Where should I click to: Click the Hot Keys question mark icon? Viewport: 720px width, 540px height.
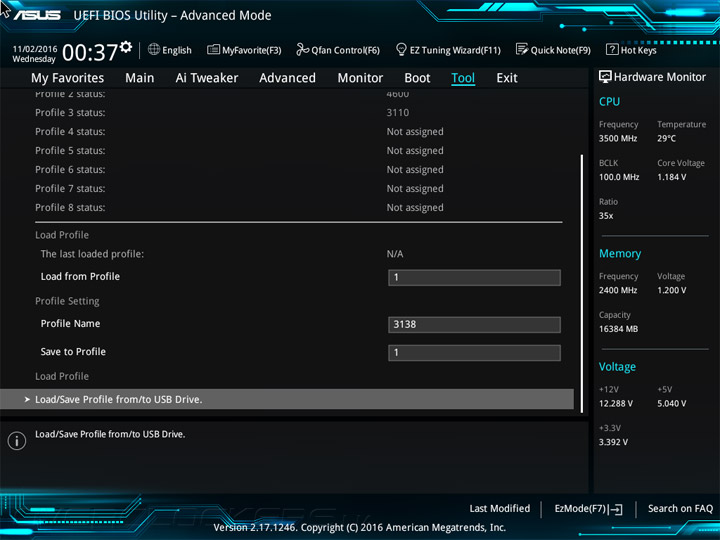(x=612, y=49)
